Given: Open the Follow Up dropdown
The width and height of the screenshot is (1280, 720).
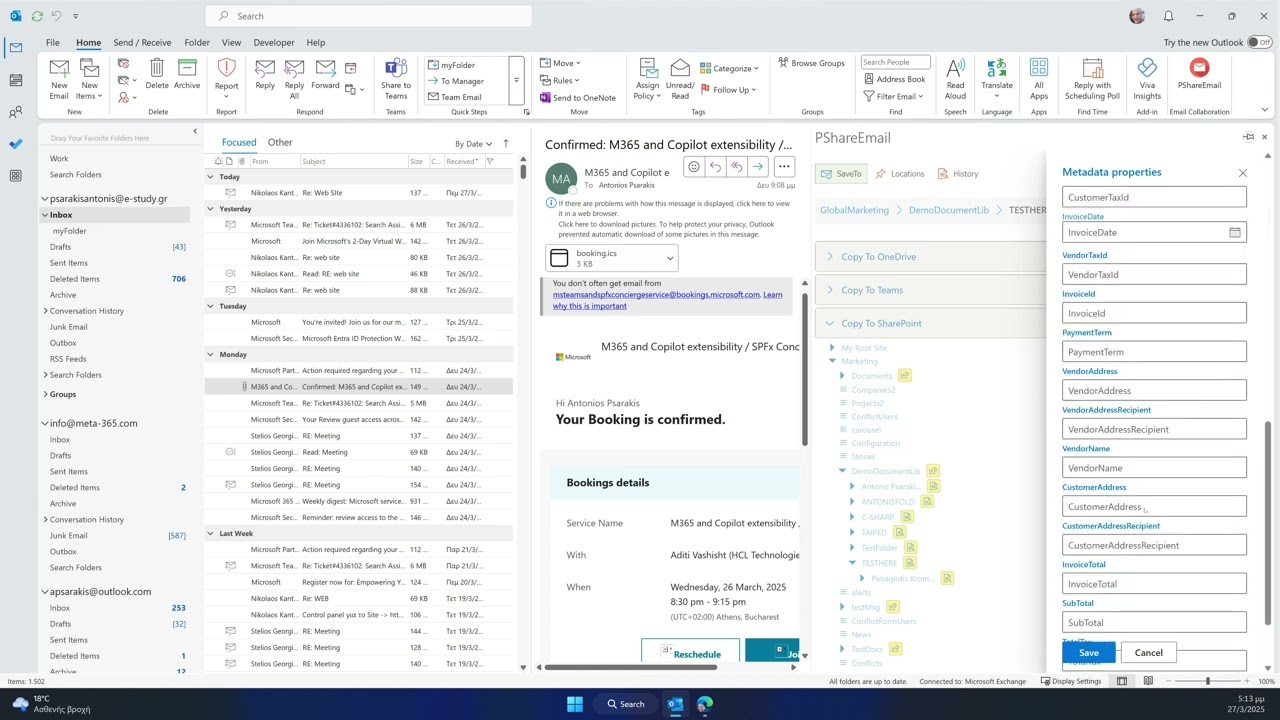Looking at the screenshot, I should [x=728, y=90].
